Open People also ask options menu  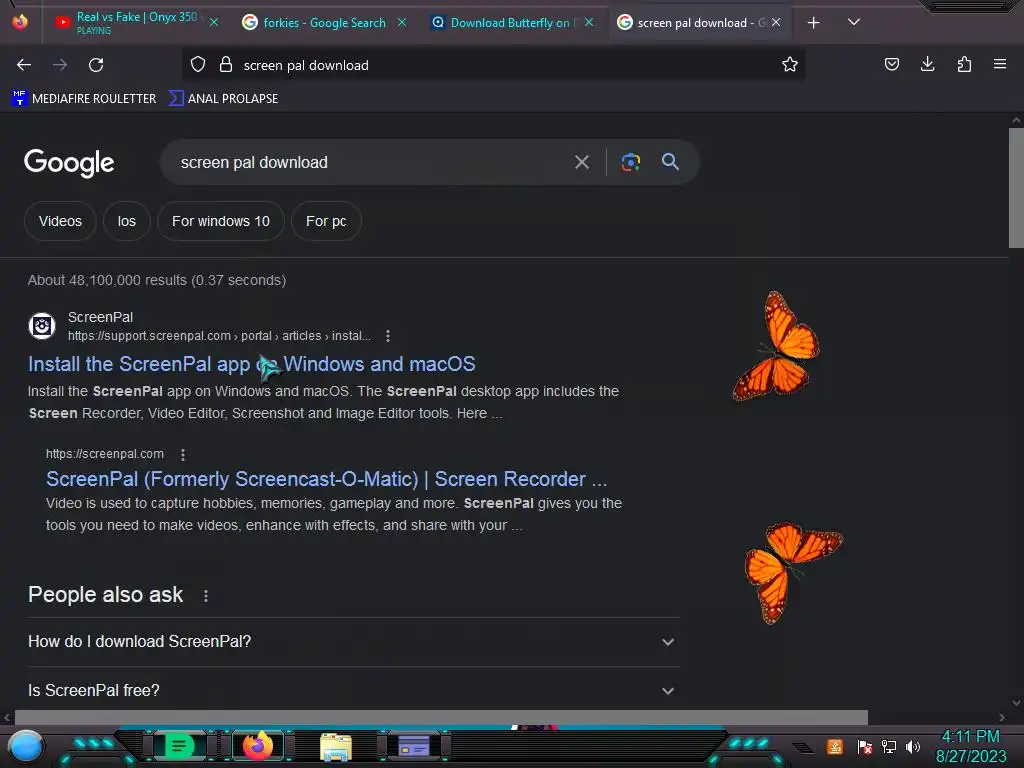click(x=206, y=596)
